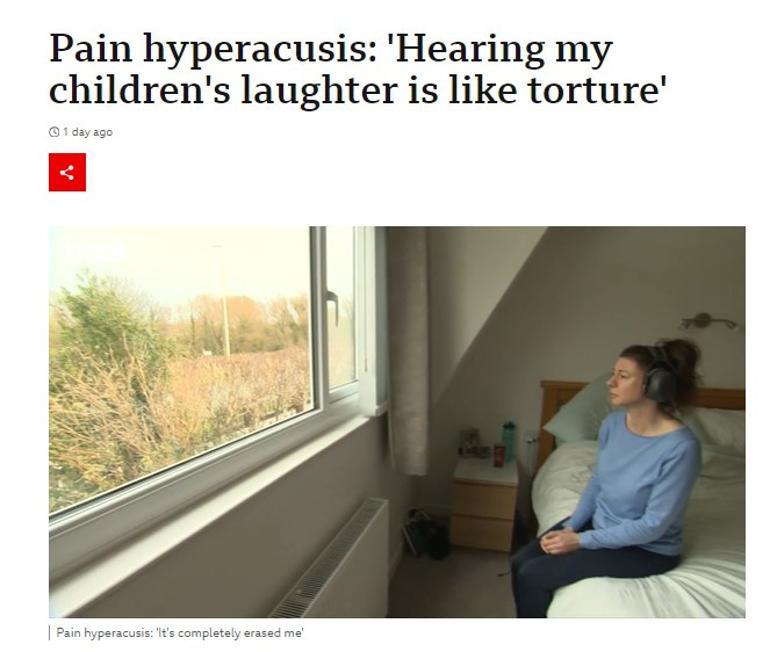Click the clock icon beside the timestamp
770x652 pixels.
[x=54, y=132]
